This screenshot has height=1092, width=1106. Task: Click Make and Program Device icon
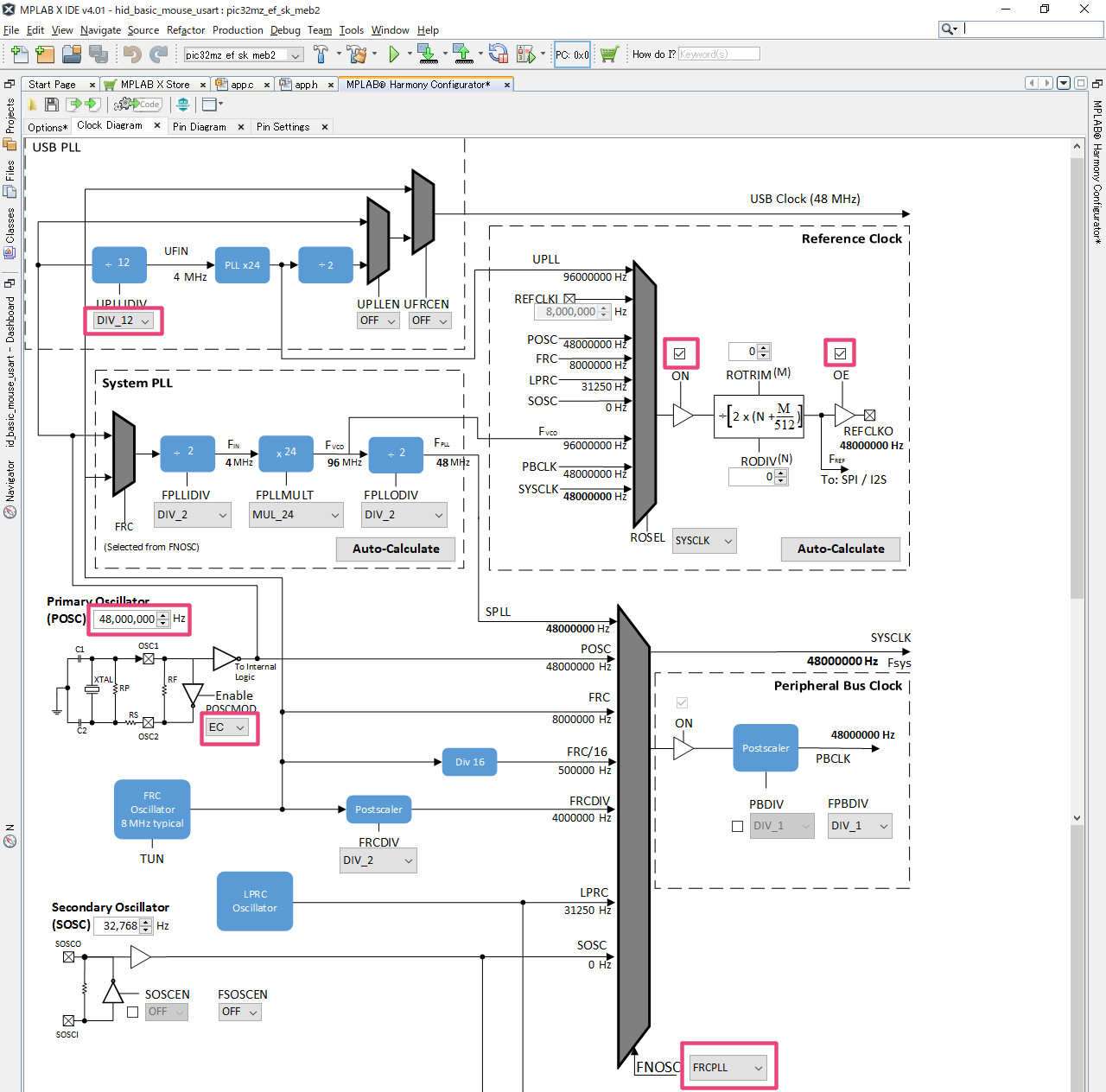pos(428,54)
